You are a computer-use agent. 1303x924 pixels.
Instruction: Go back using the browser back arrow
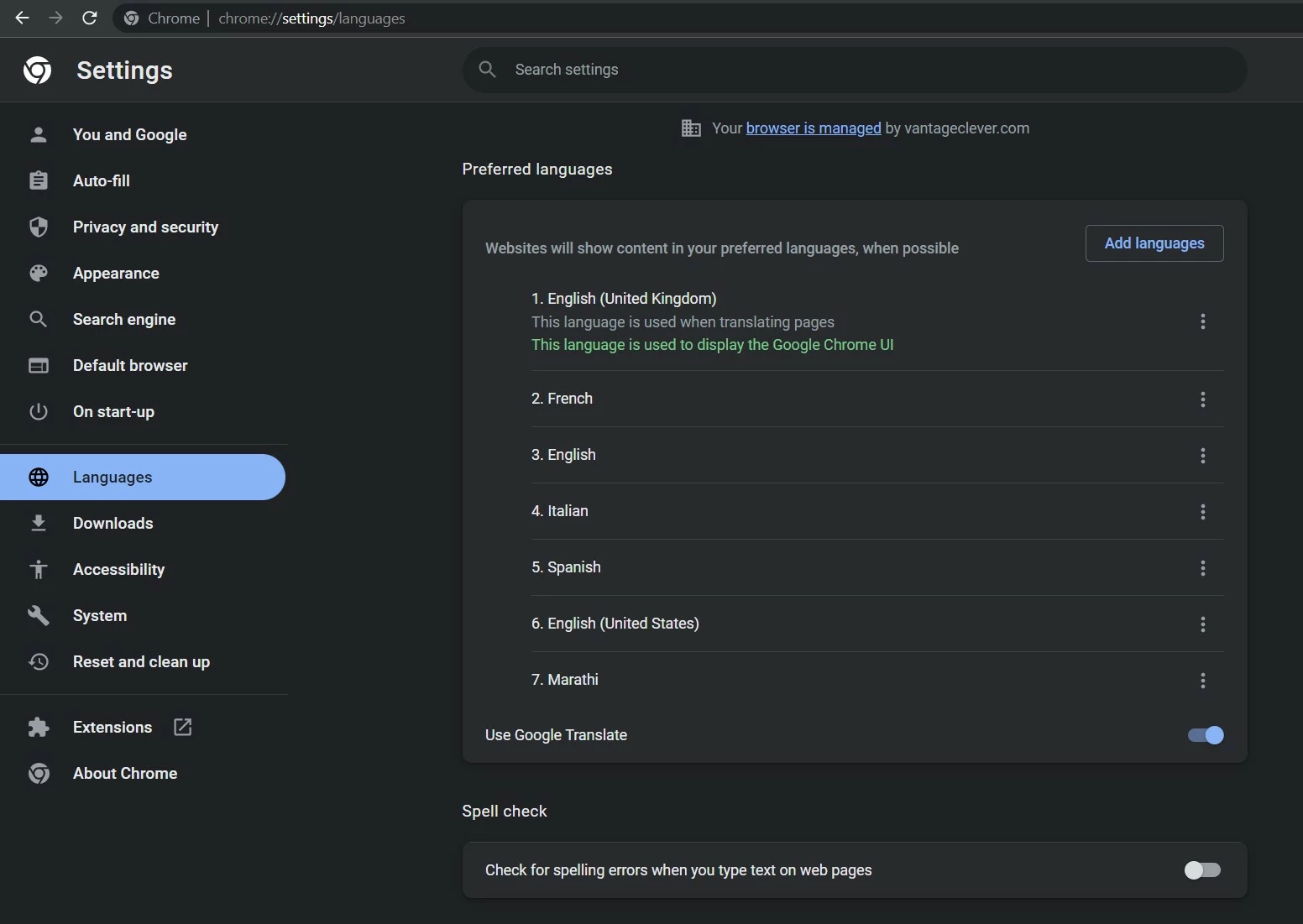point(23,18)
